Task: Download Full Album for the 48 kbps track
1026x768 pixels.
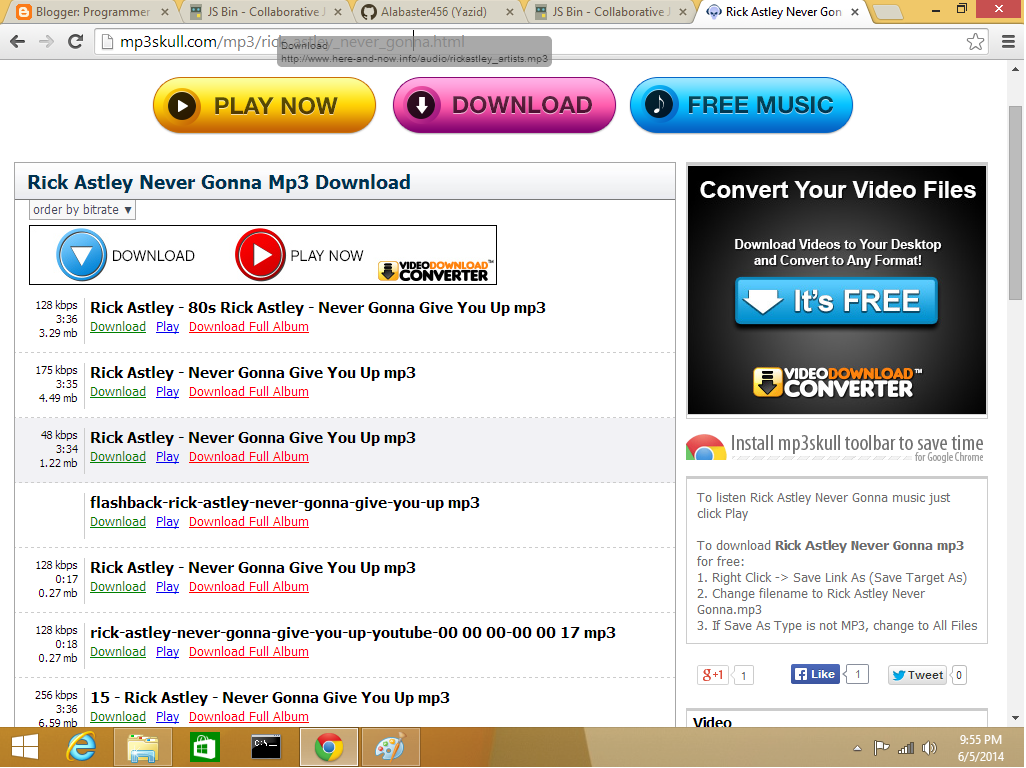Action: [x=249, y=457]
